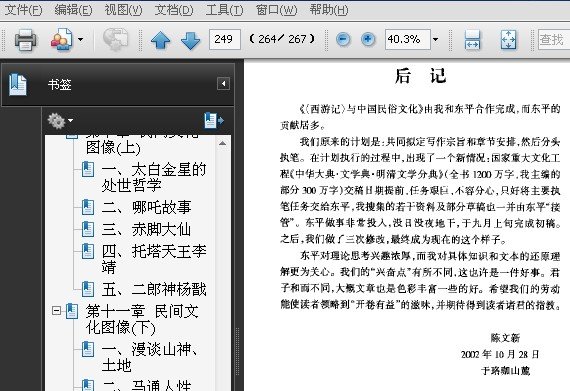
Task: Open the 视图(V) menu
Action: click(123, 10)
